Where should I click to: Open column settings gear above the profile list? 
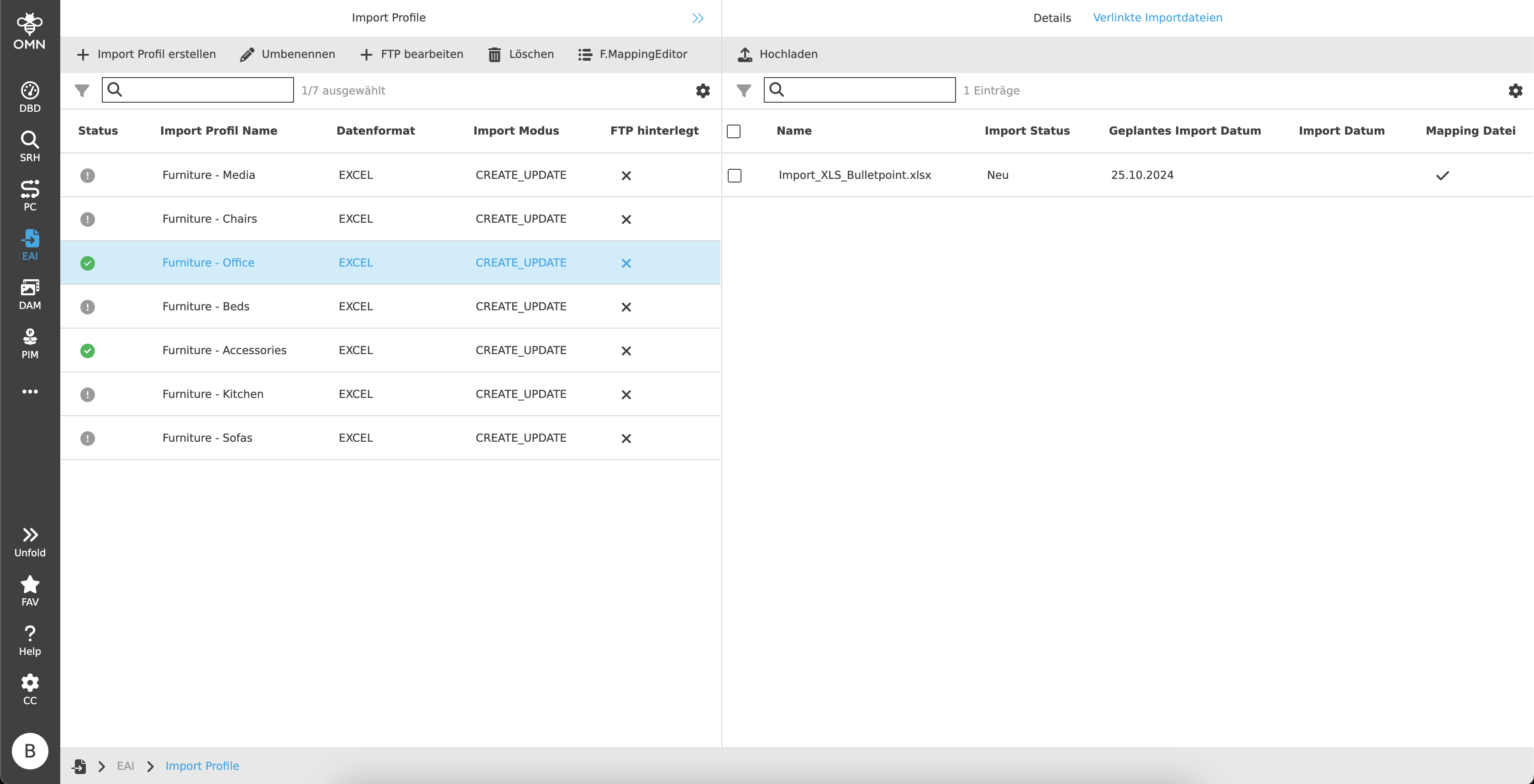[703, 90]
